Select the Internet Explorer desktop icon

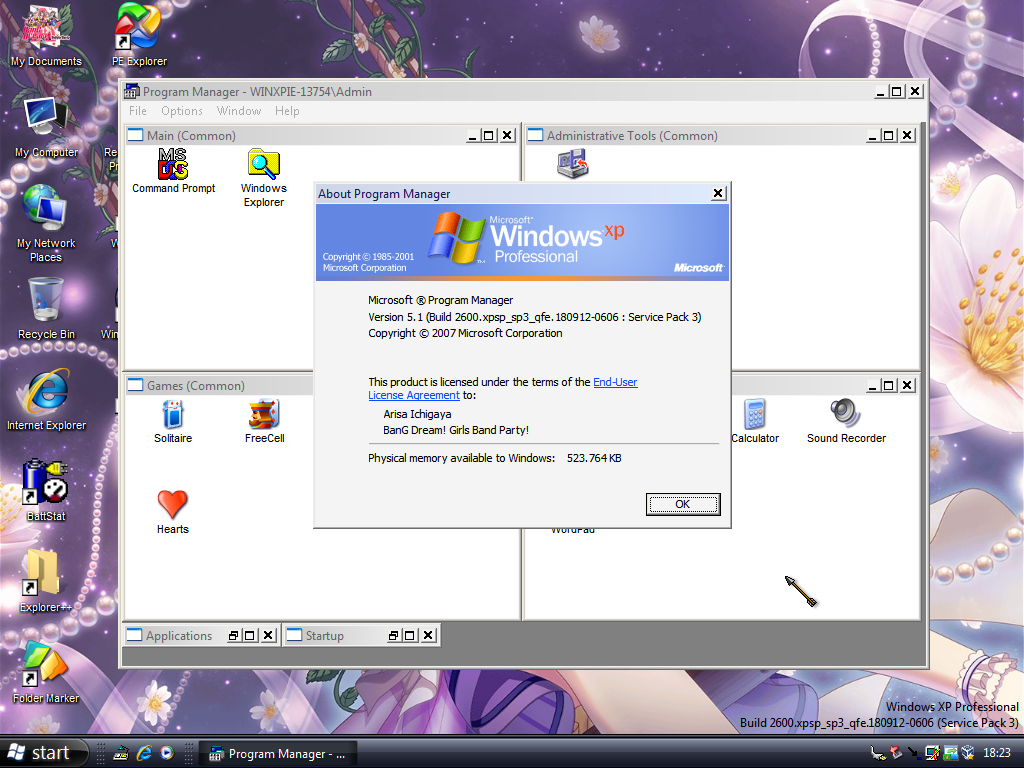[x=46, y=400]
